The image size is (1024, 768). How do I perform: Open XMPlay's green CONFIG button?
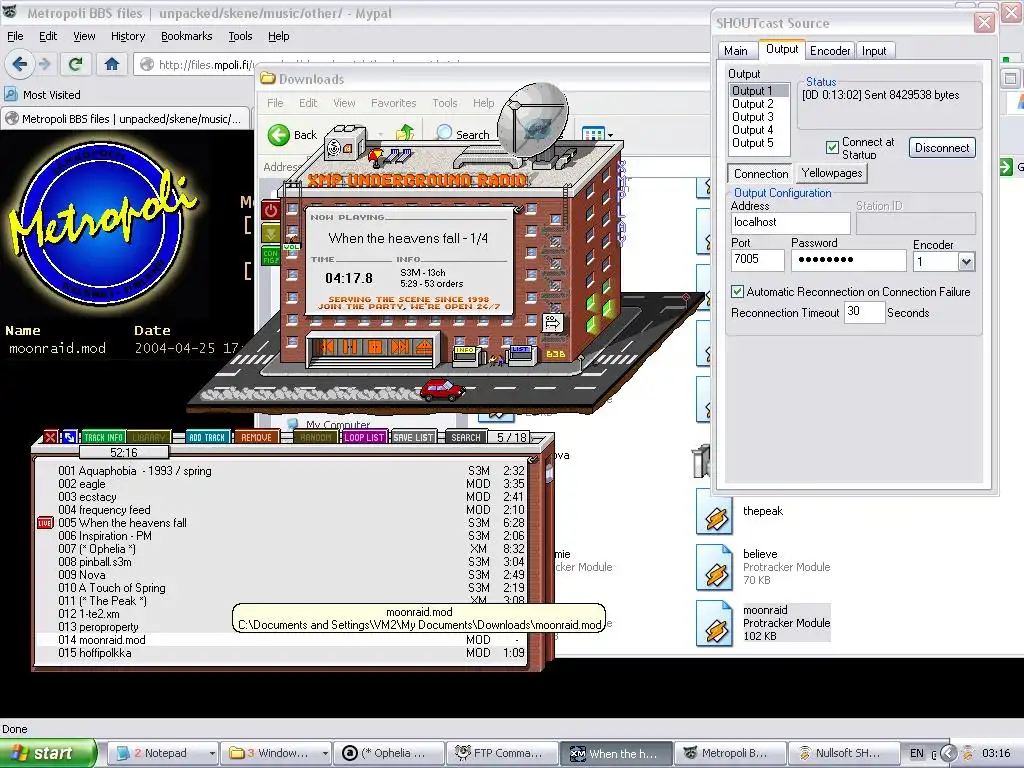pos(271,255)
